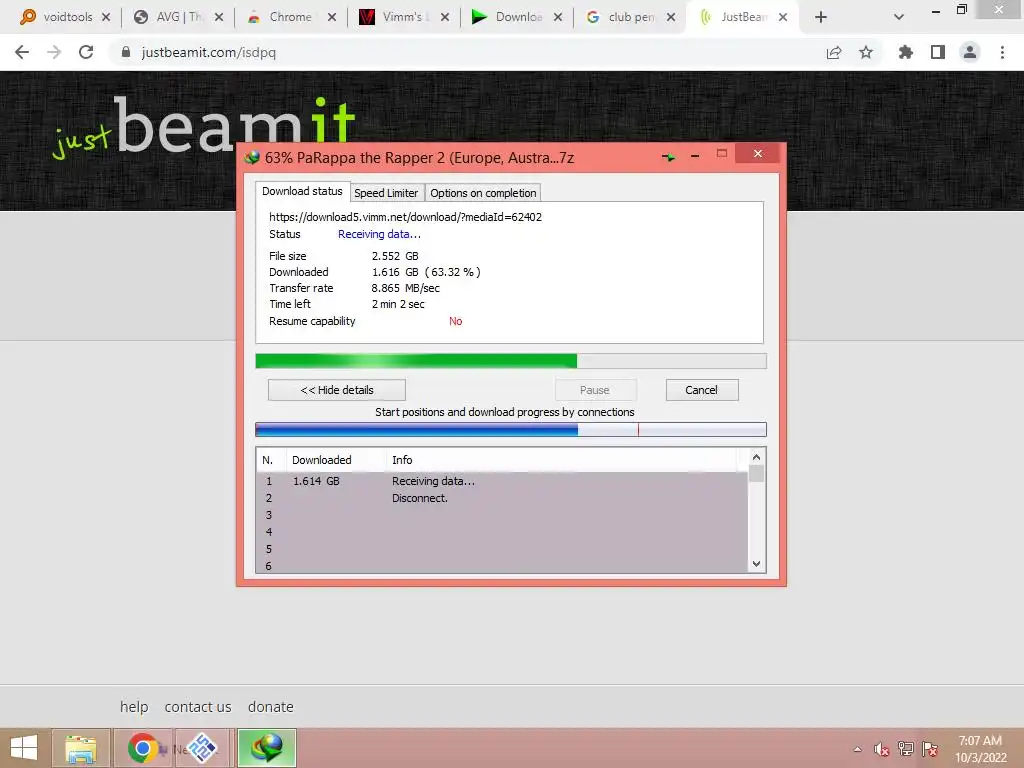Viewport: 1024px width, 768px height.
Task: Click the blue connections progress bar
Action: tap(511, 429)
